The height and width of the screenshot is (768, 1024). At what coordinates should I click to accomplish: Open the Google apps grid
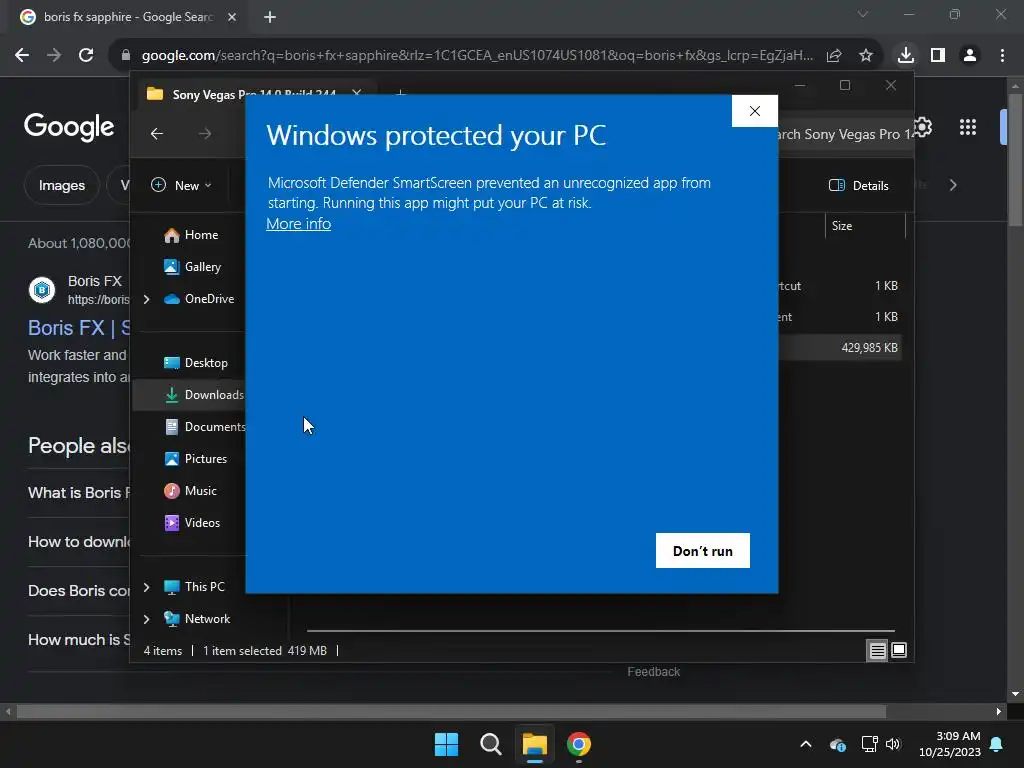pyautogui.click(x=968, y=127)
